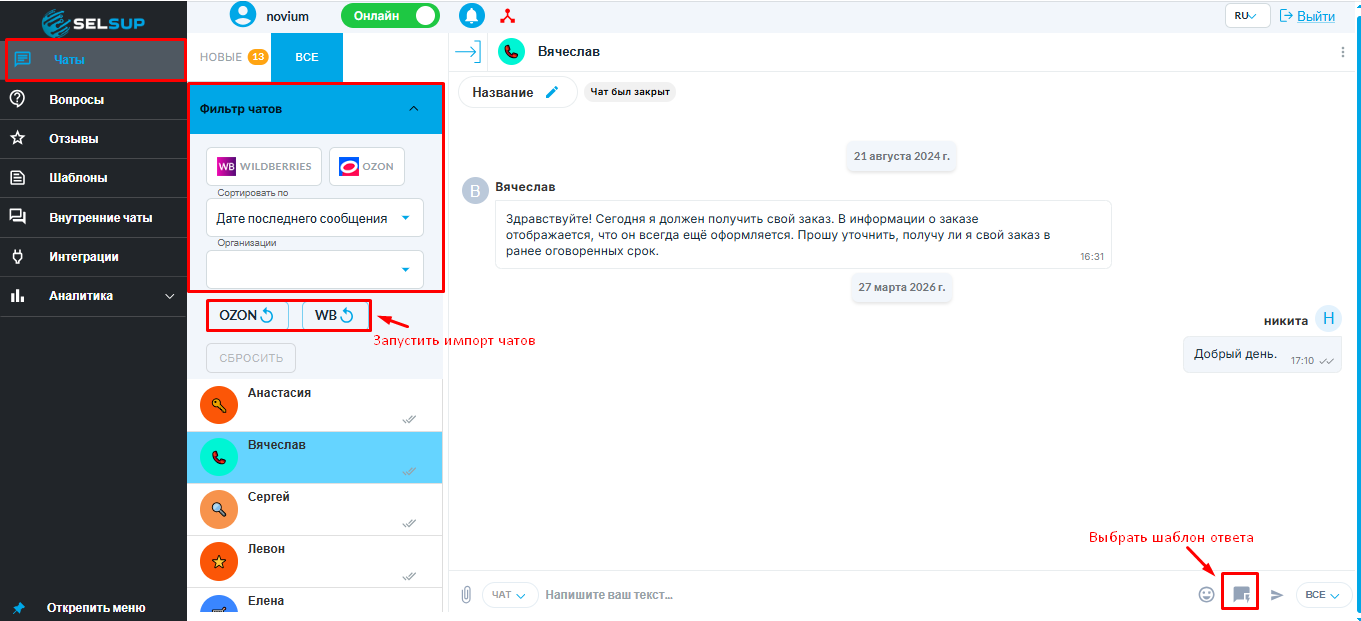Viewport: 1361px width, 621px height.
Task: Start OZON chat import
Action: (x=247, y=316)
